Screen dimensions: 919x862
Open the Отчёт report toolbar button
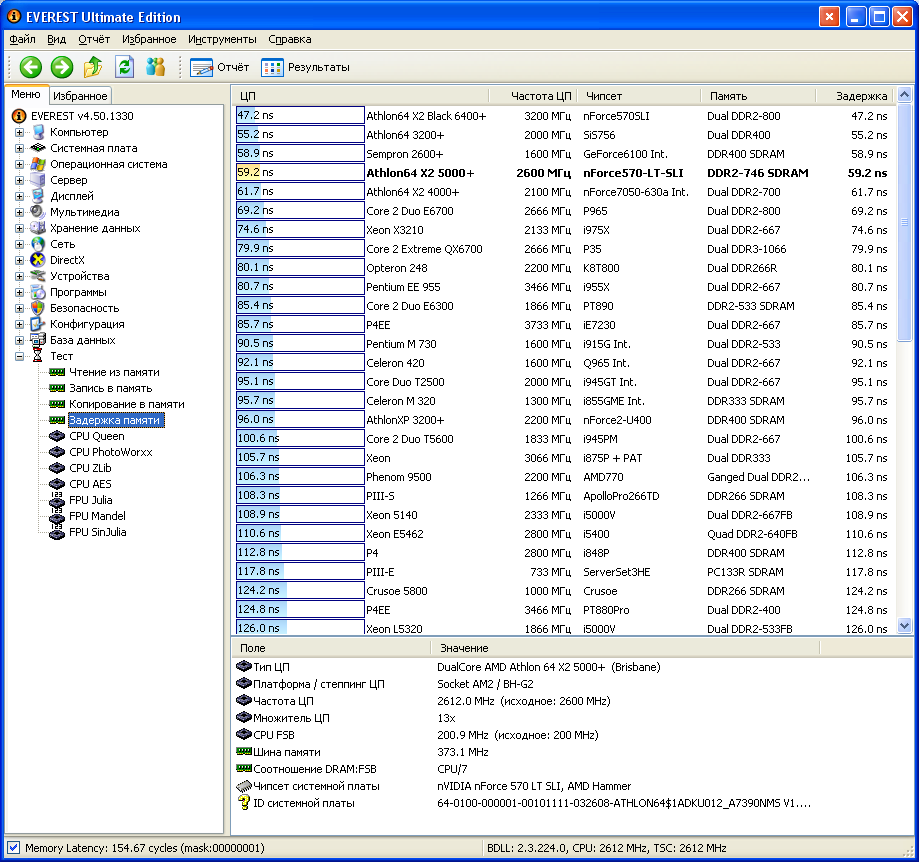click(220, 67)
